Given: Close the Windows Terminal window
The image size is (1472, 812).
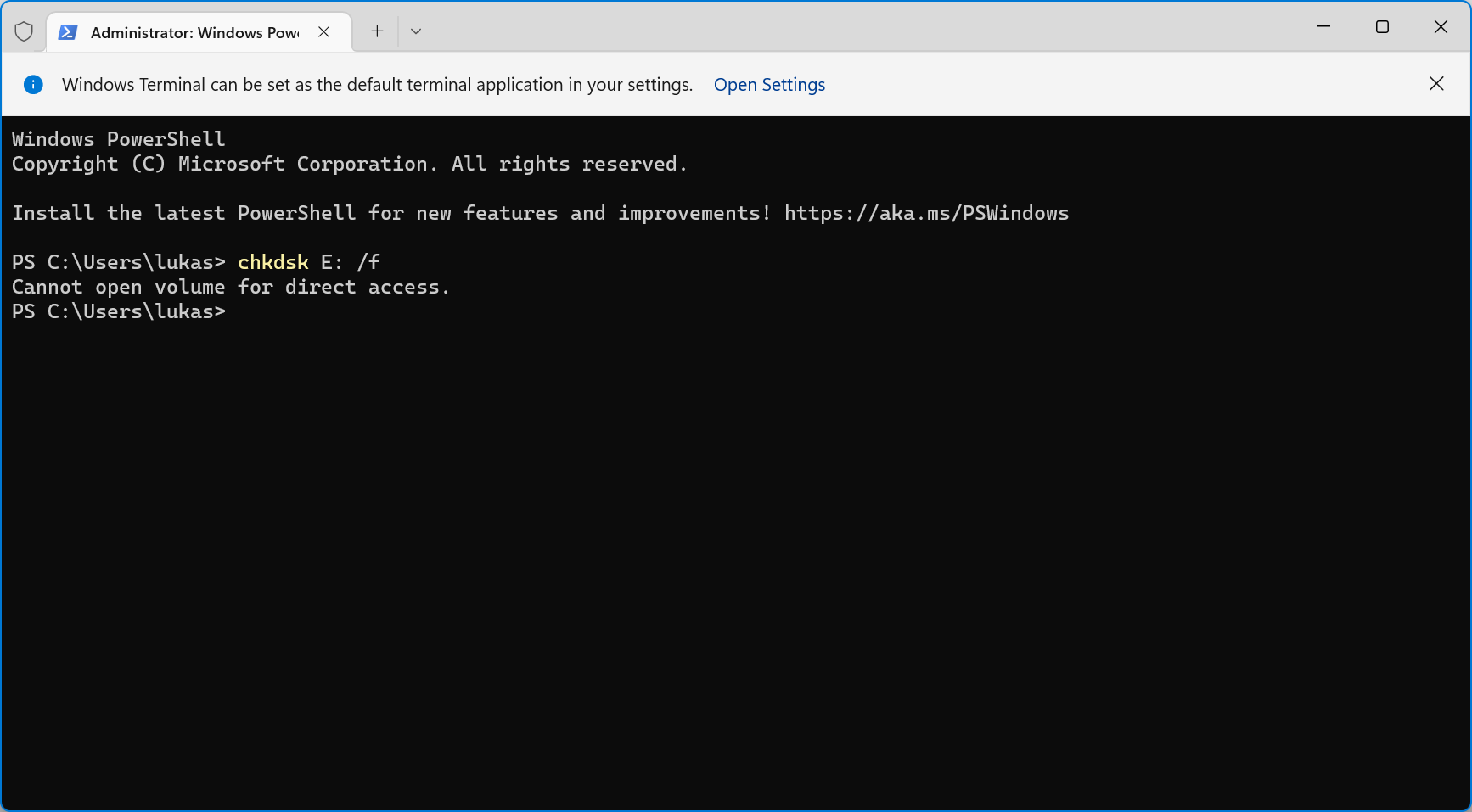Looking at the screenshot, I should [x=1441, y=27].
